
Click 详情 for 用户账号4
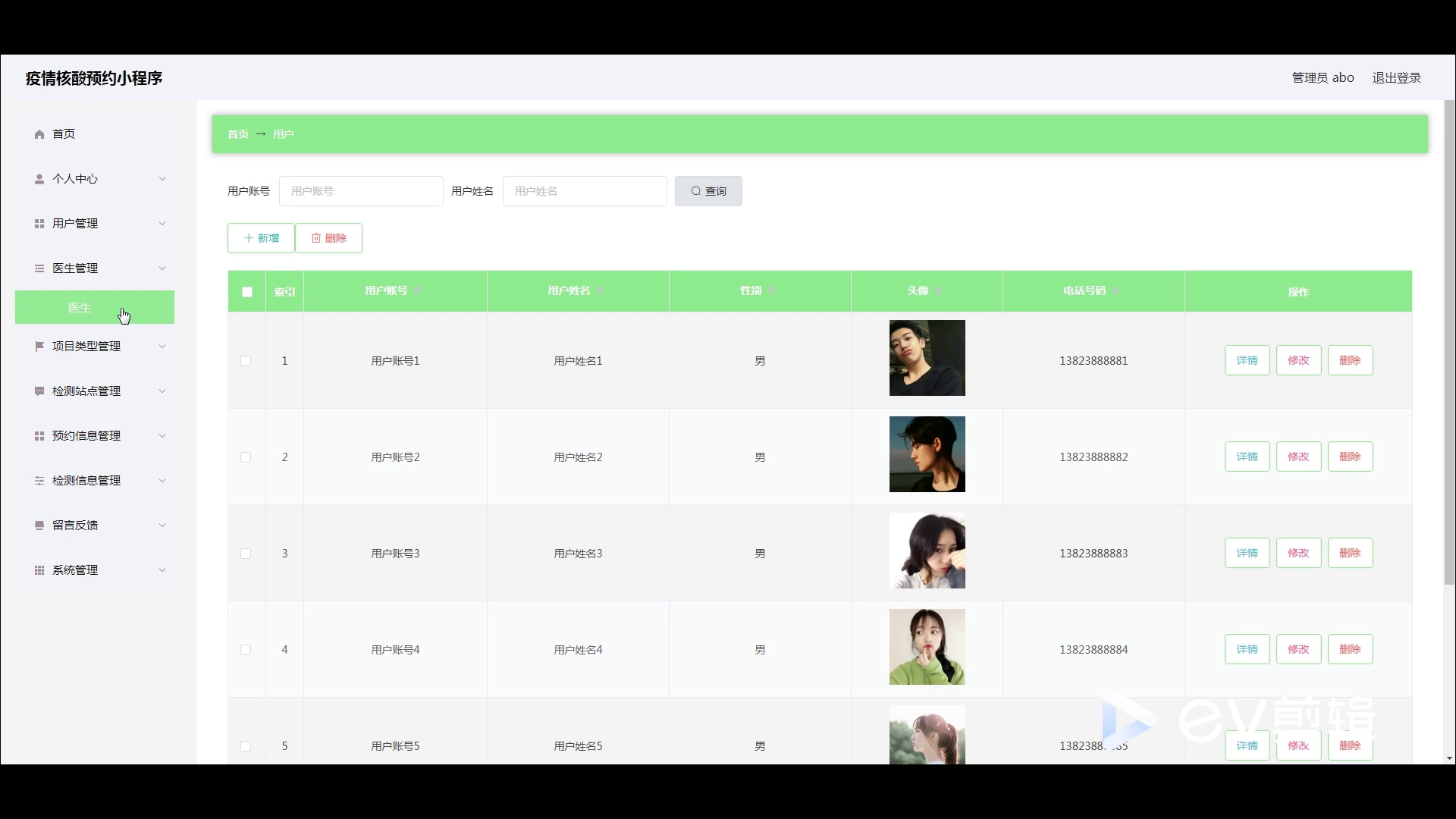click(x=1247, y=649)
